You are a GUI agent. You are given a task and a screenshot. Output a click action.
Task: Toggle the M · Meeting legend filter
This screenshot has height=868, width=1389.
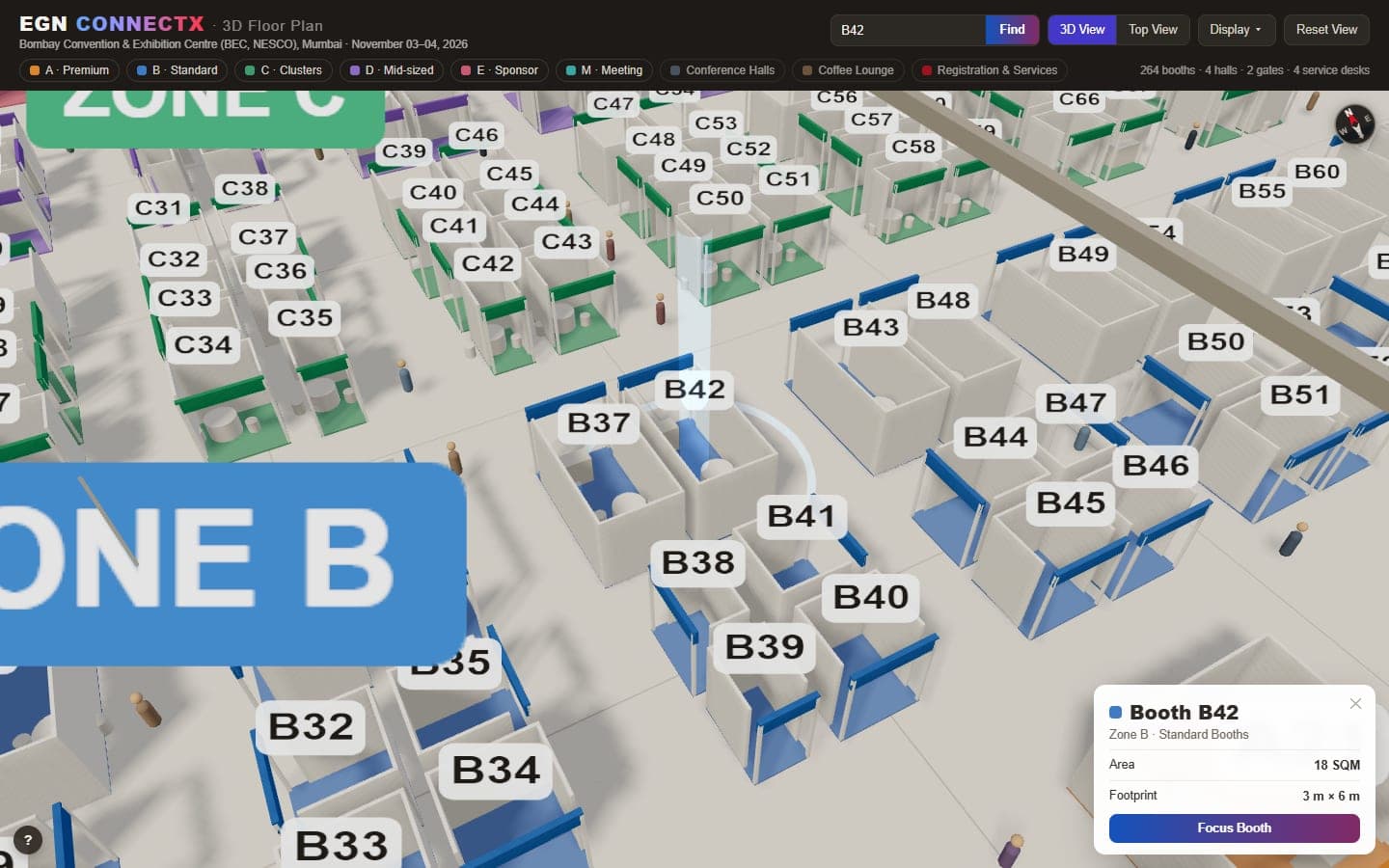pyautogui.click(x=604, y=70)
